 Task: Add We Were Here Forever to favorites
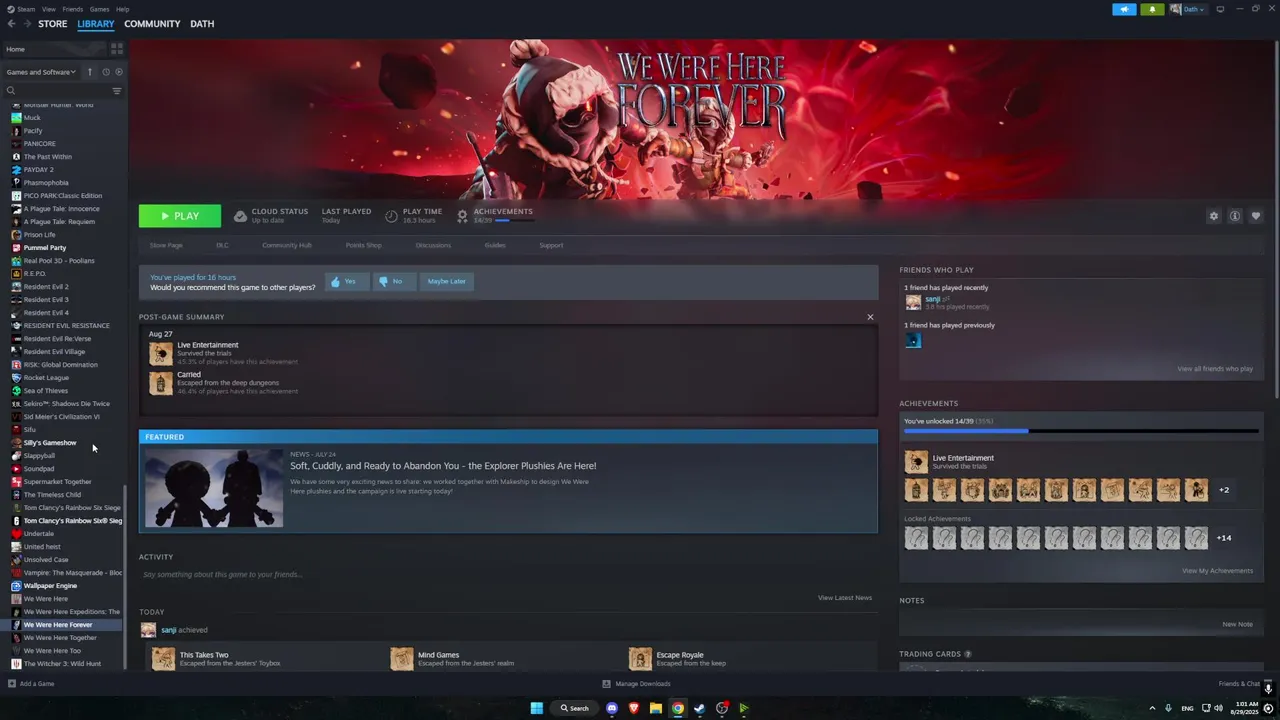[x=1256, y=216]
